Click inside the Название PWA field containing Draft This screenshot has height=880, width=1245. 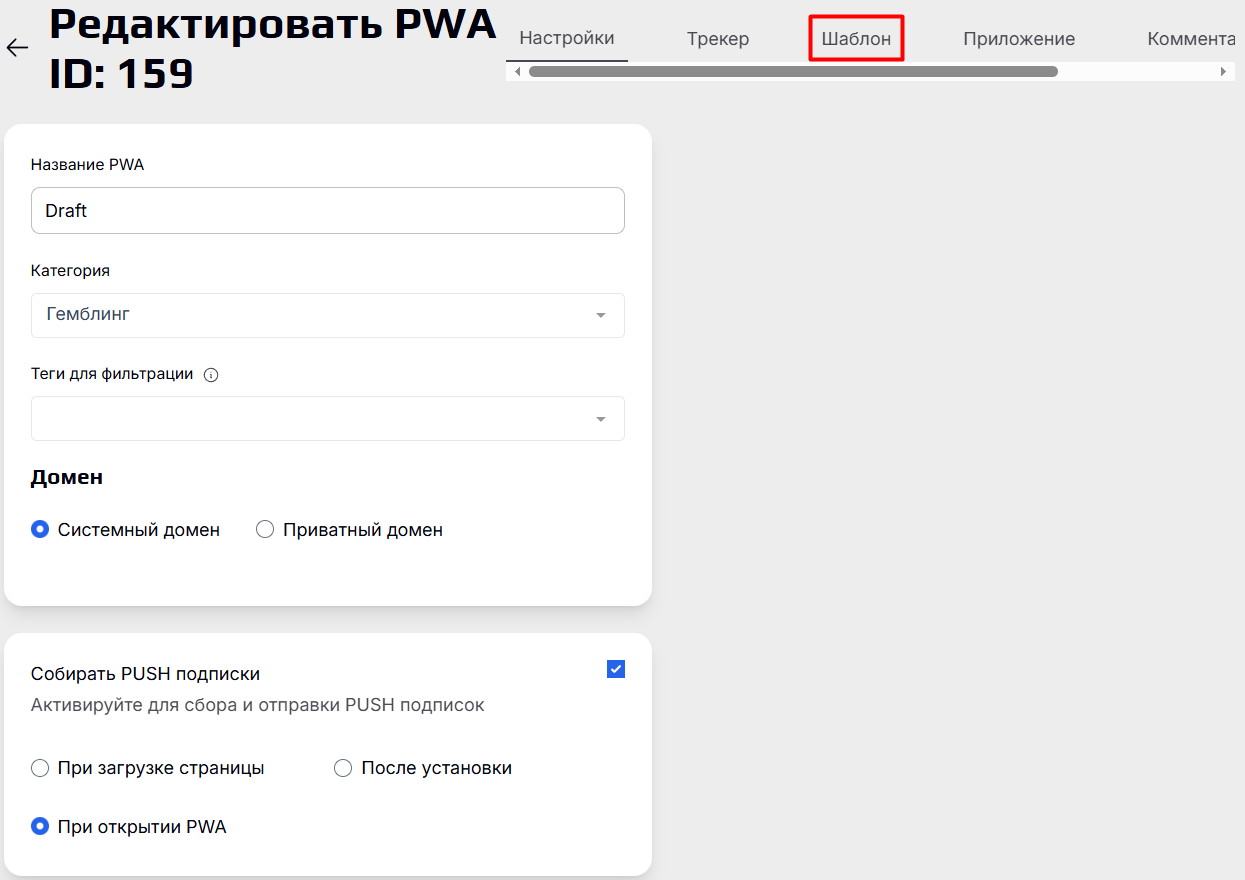[x=327, y=210]
